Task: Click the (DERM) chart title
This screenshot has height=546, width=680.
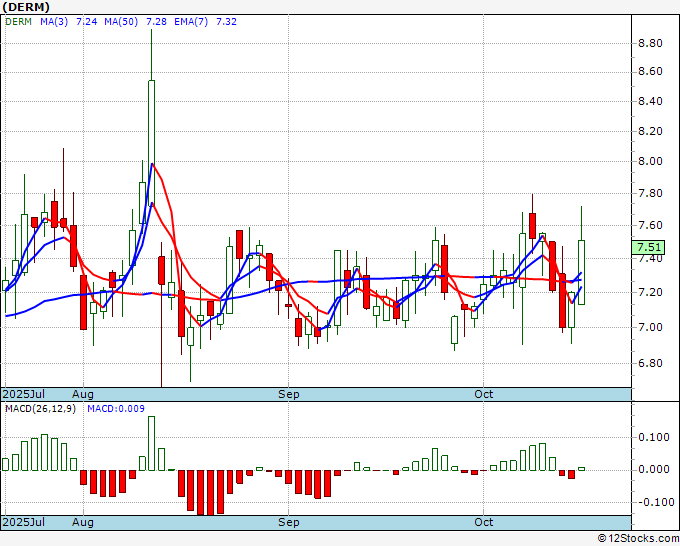Action: pos(26,7)
